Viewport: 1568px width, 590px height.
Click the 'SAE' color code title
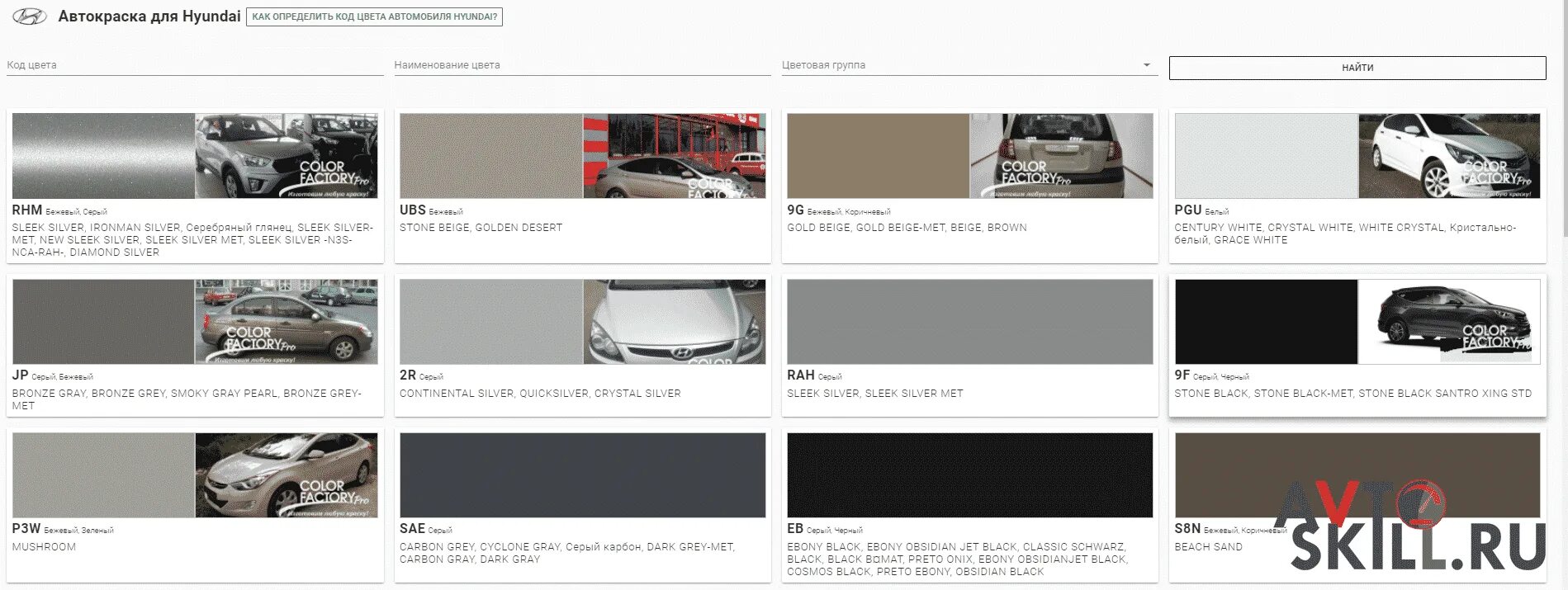coord(413,529)
